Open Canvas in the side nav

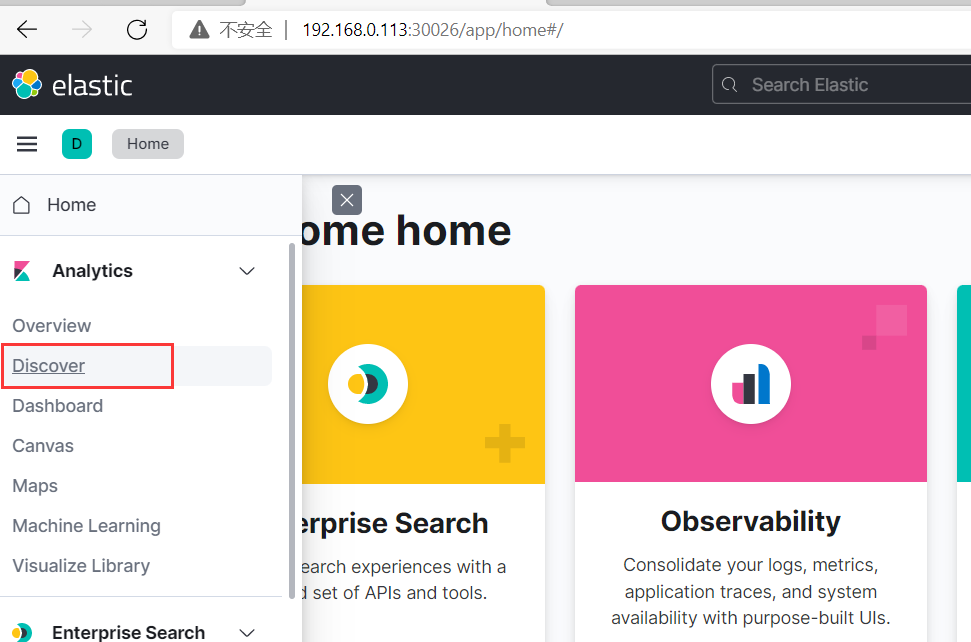click(x=43, y=446)
